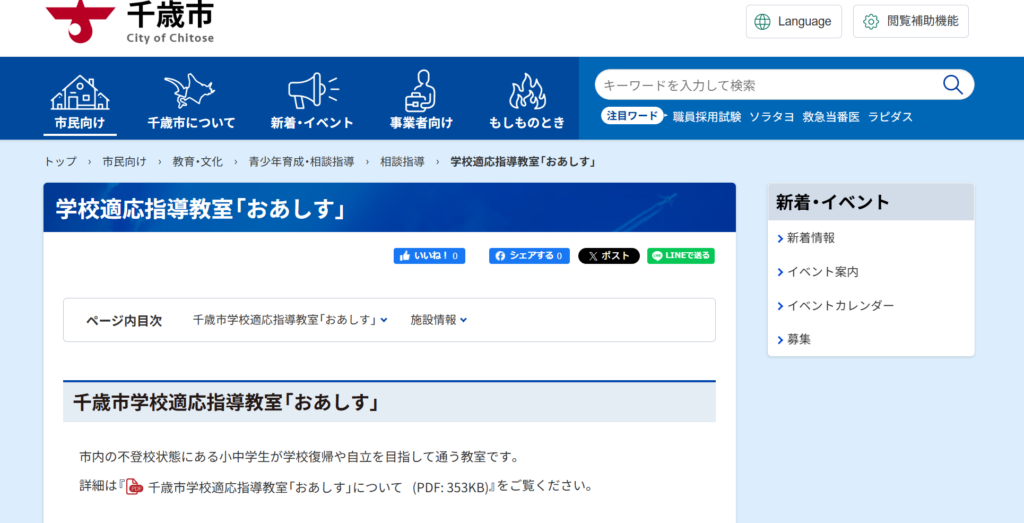Open 募集 in the sidebar menu
Viewport: 1024px width, 523px height.
[x=799, y=340]
